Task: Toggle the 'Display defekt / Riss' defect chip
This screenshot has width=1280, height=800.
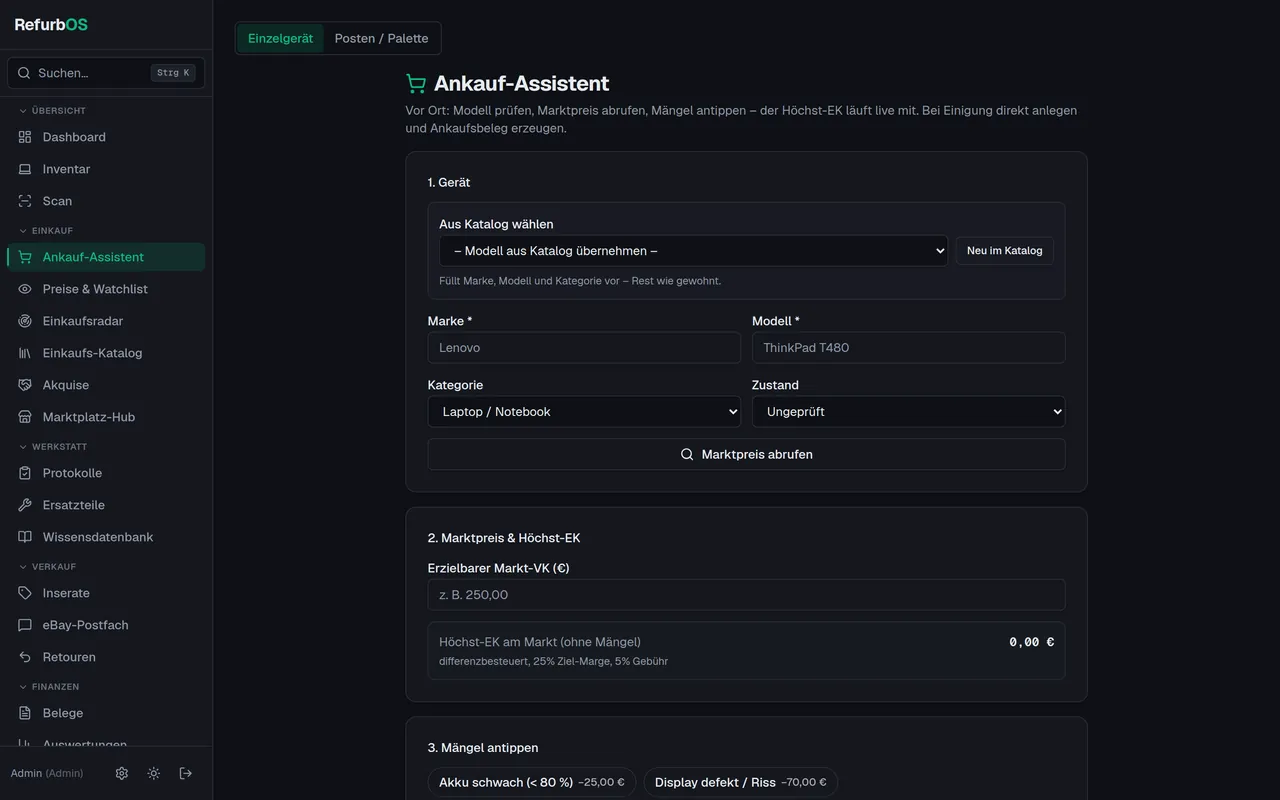Action: pos(741,782)
